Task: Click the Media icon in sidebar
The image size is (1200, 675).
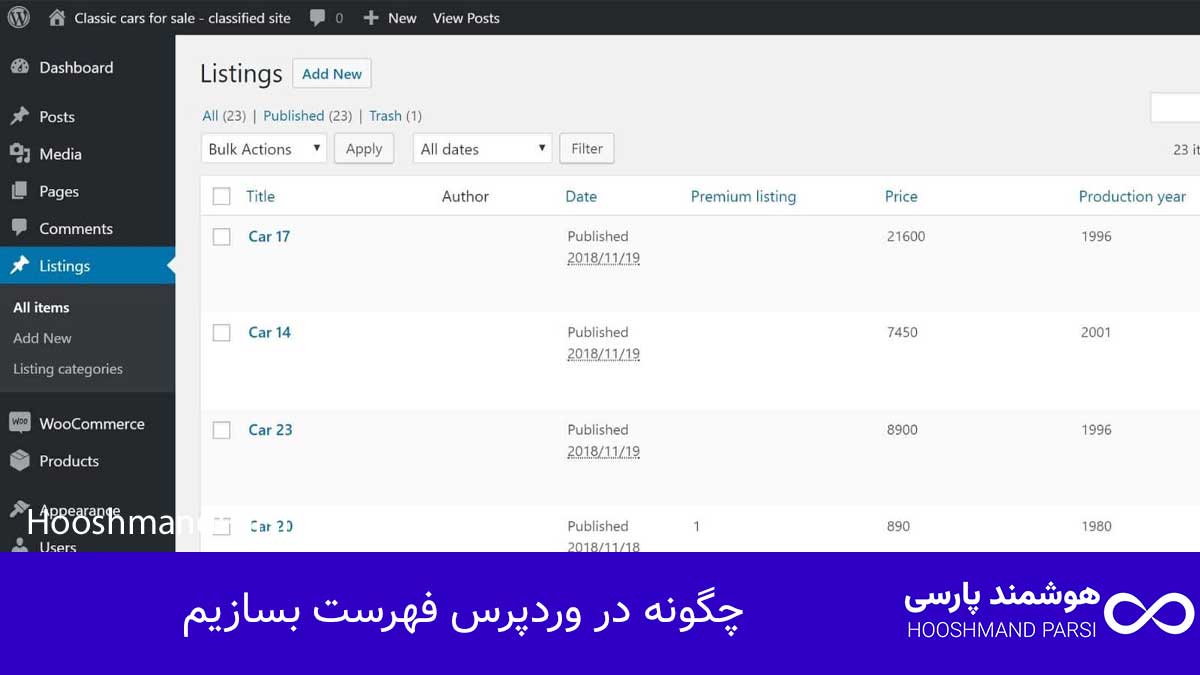Action: click(x=19, y=153)
